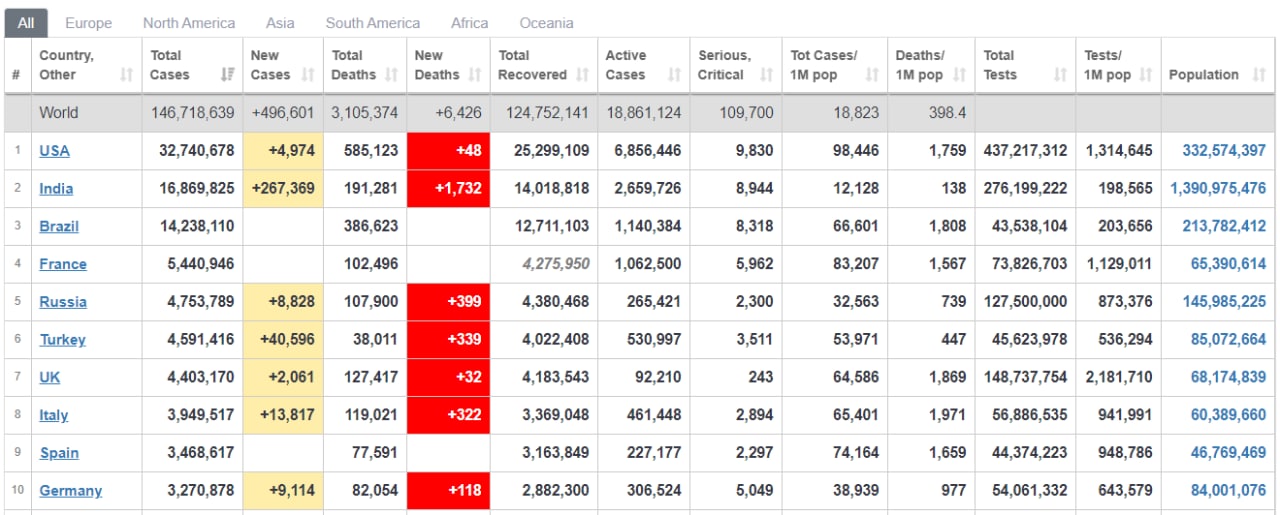The image size is (1280, 515).
Task: Open the USA country link
Action: [54, 151]
